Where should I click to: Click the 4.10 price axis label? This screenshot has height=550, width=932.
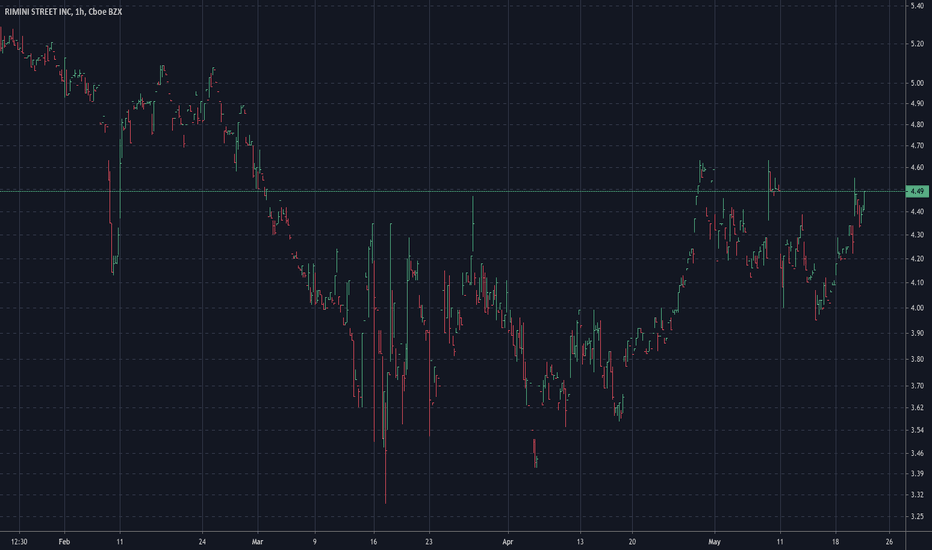(x=917, y=283)
